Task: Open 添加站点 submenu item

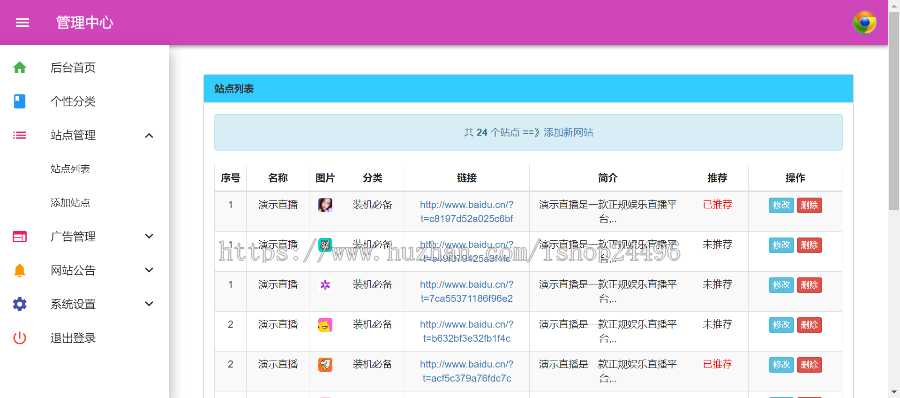Action: tap(70, 203)
